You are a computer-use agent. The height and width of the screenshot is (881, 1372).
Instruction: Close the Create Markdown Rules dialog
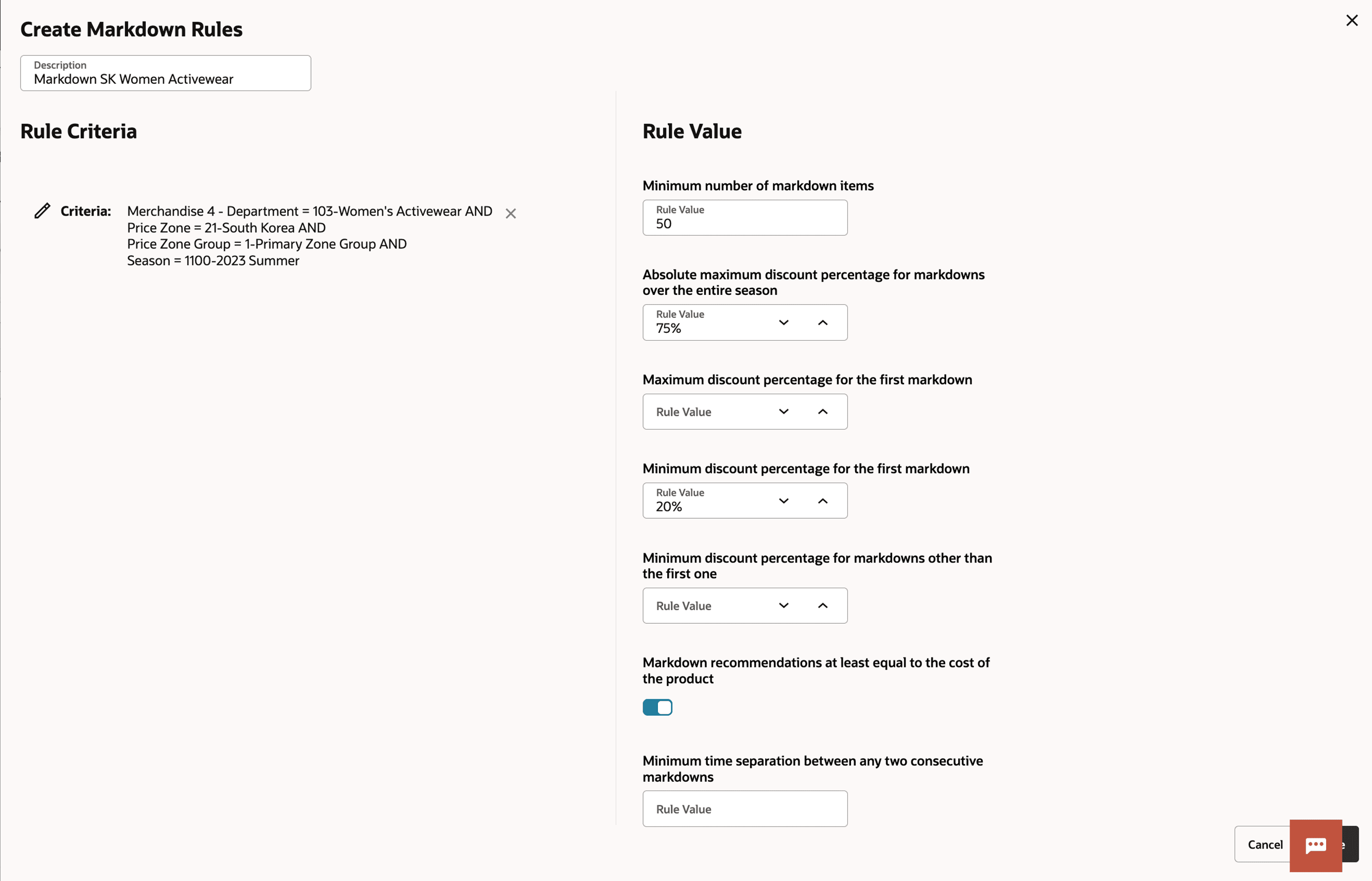(x=1352, y=21)
